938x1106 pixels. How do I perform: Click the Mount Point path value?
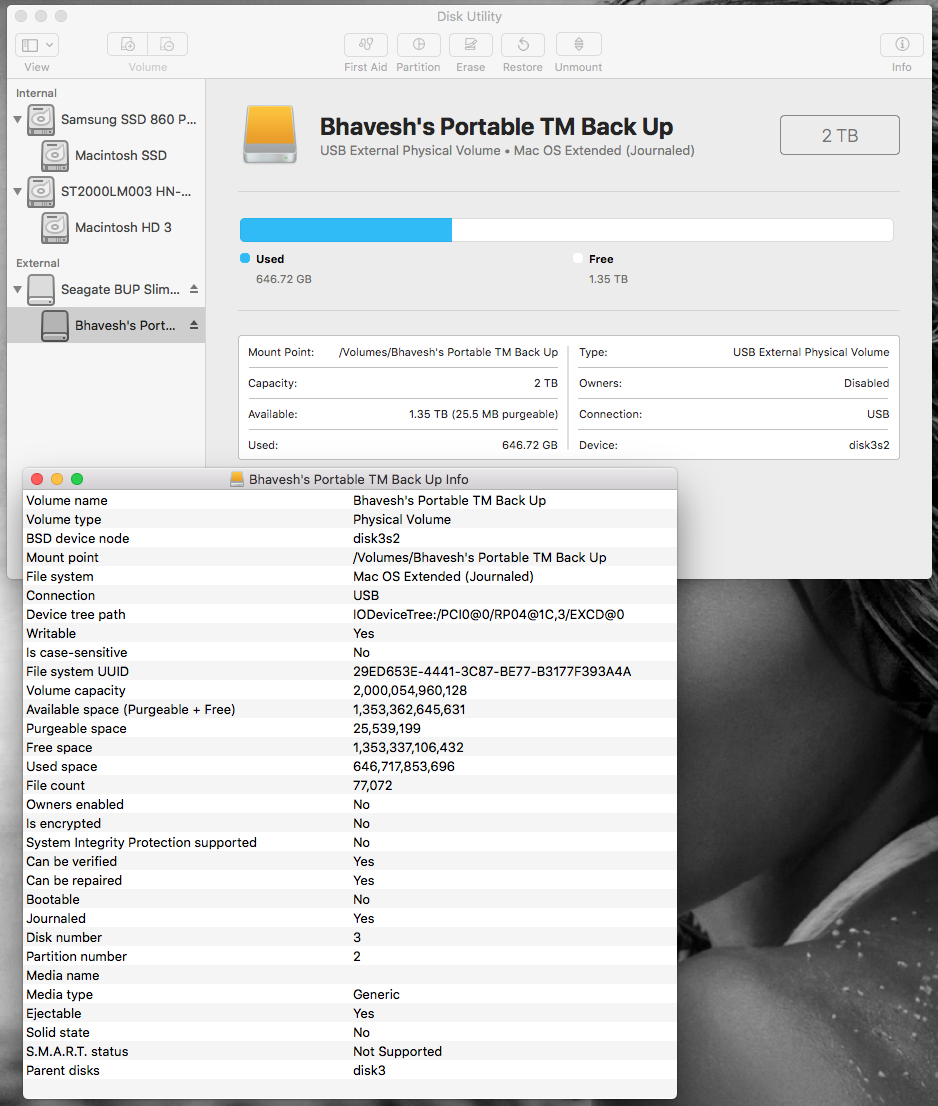coord(448,352)
